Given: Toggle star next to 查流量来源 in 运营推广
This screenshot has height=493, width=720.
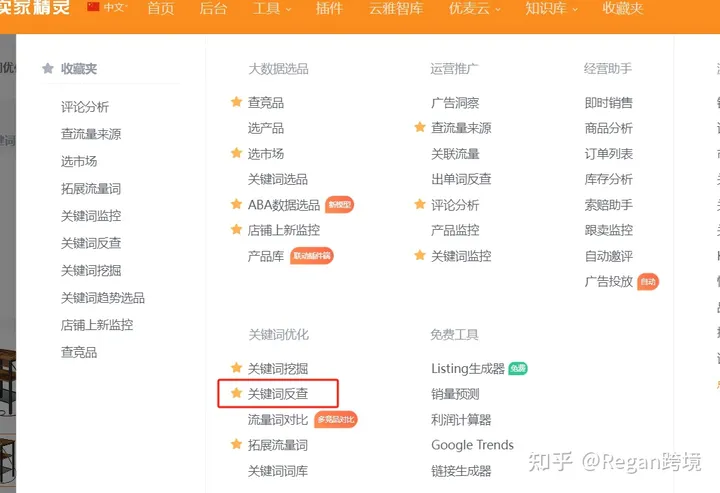Looking at the screenshot, I should 420,127.
